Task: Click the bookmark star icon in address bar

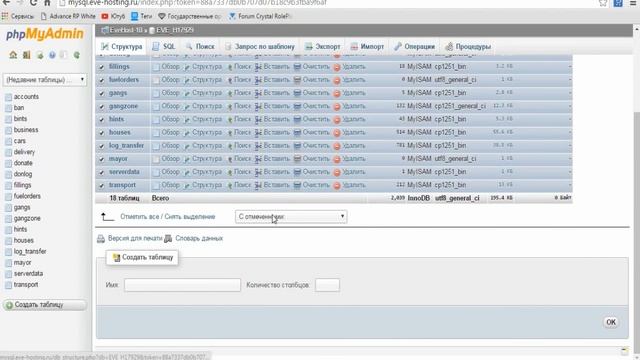Action: click(x=603, y=3)
